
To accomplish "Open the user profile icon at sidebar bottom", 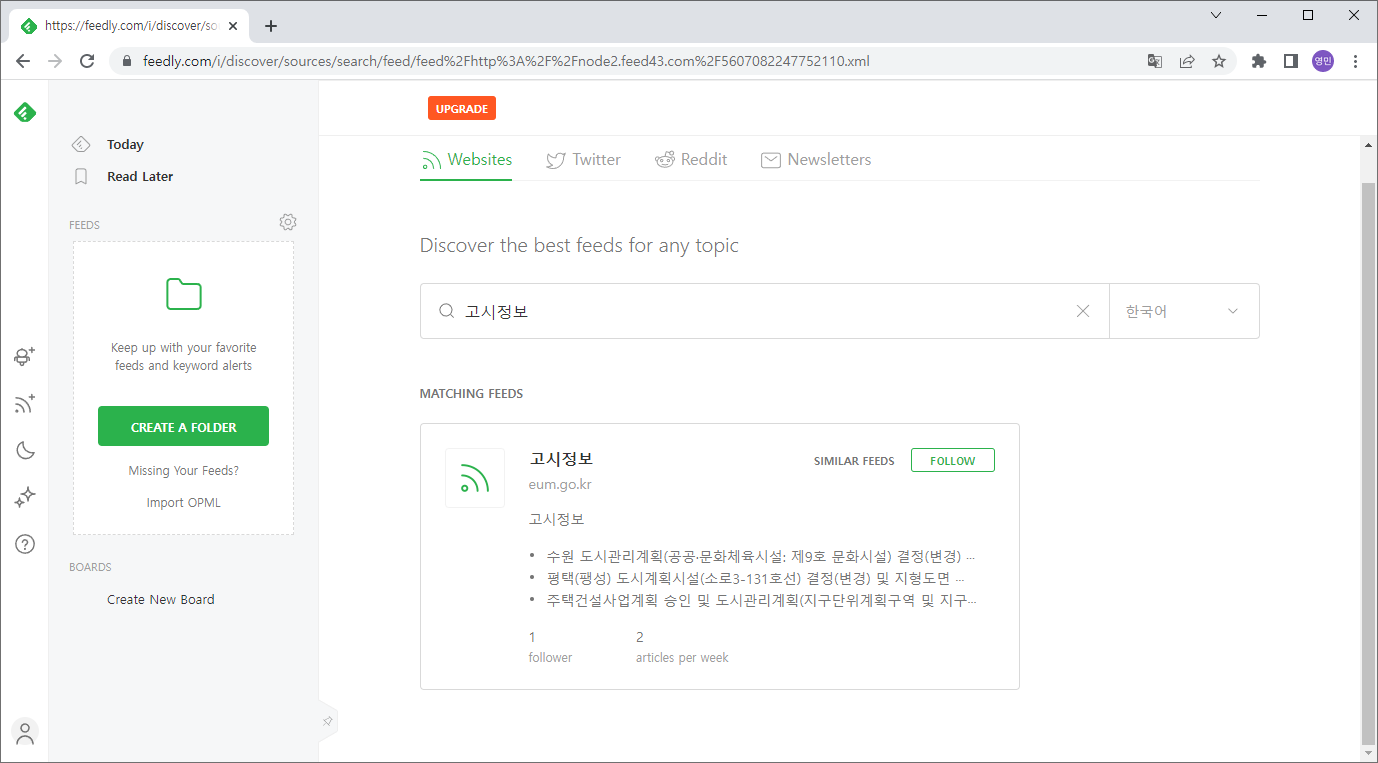I will coord(25,733).
